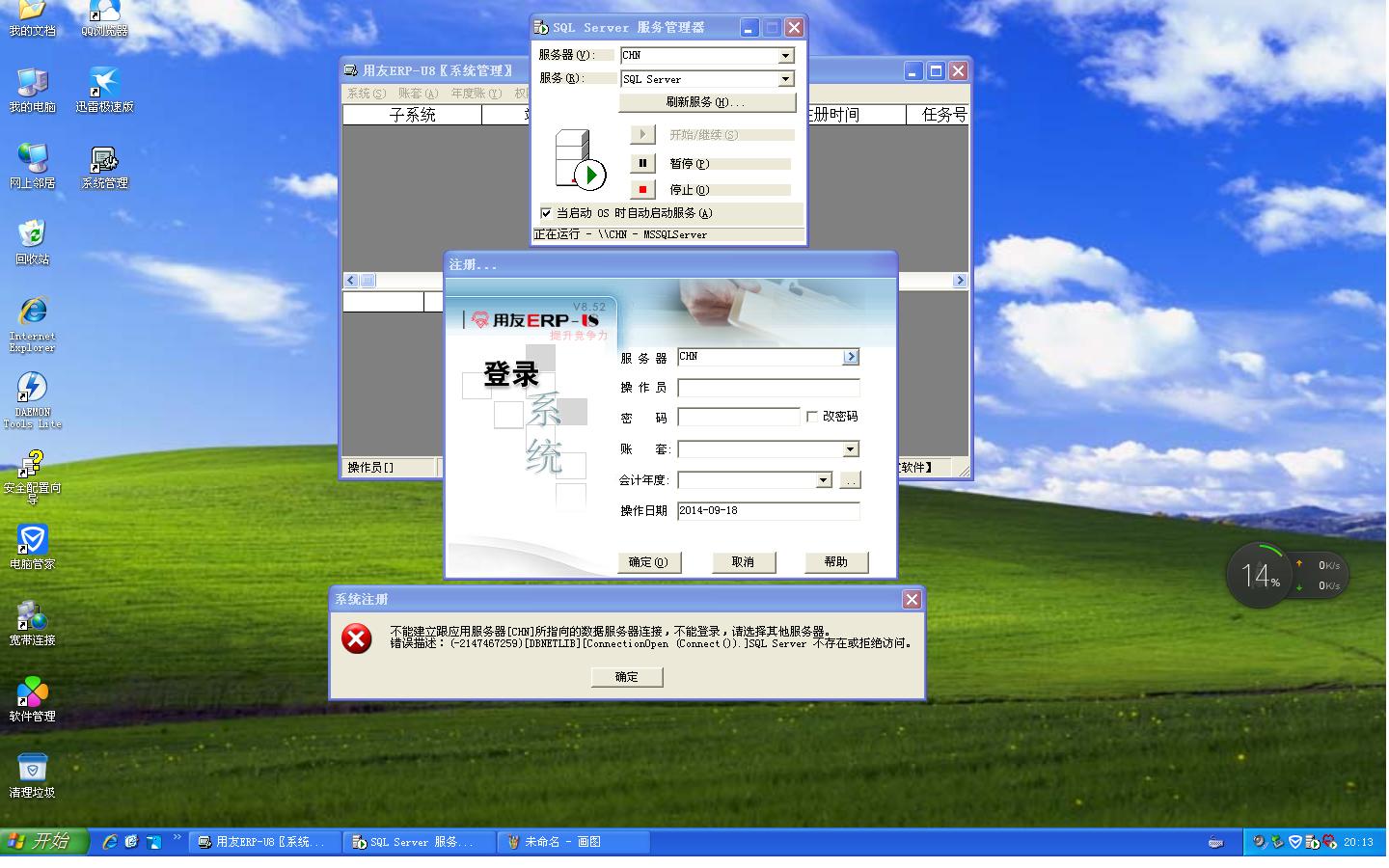Select the 系统管理 desktop shortcut
Viewport: 1389px width, 868px height.
[104, 166]
